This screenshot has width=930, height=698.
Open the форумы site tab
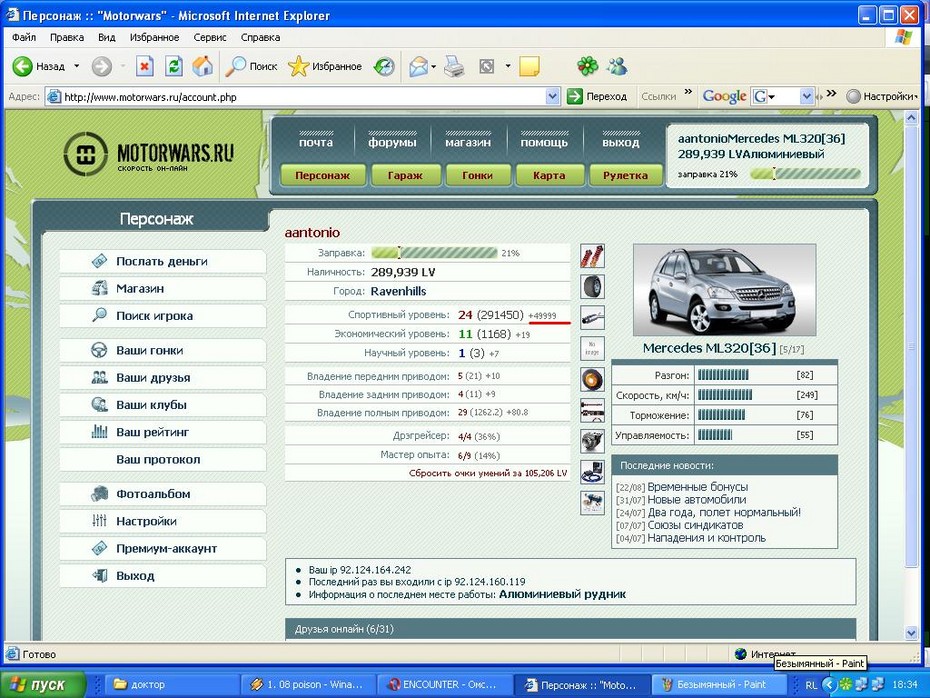(x=392, y=141)
